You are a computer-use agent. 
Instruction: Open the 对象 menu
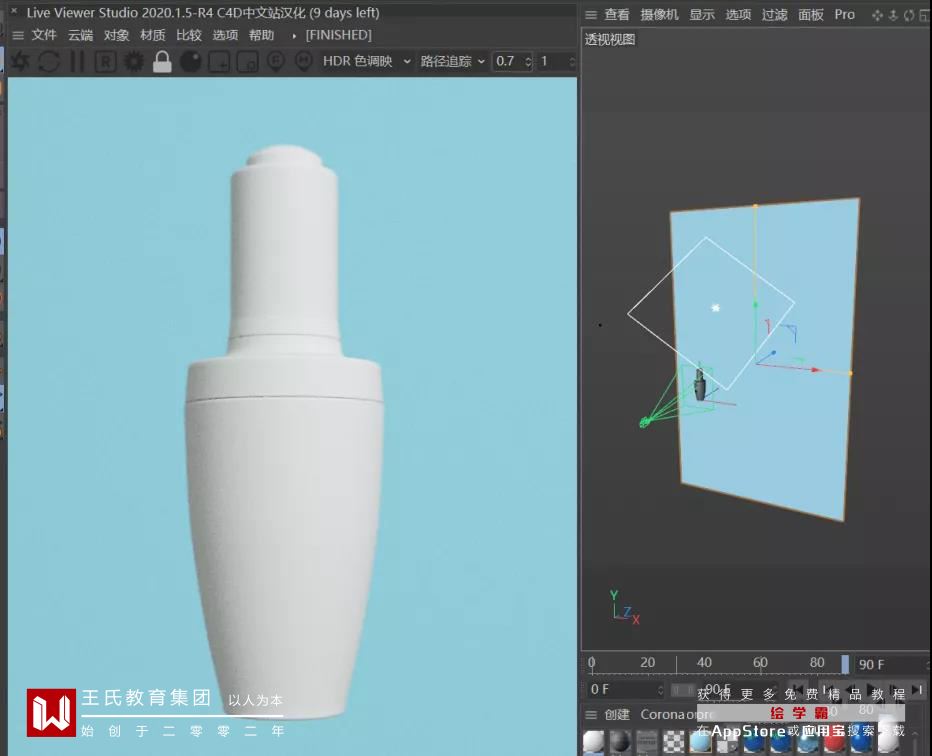[116, 35]
